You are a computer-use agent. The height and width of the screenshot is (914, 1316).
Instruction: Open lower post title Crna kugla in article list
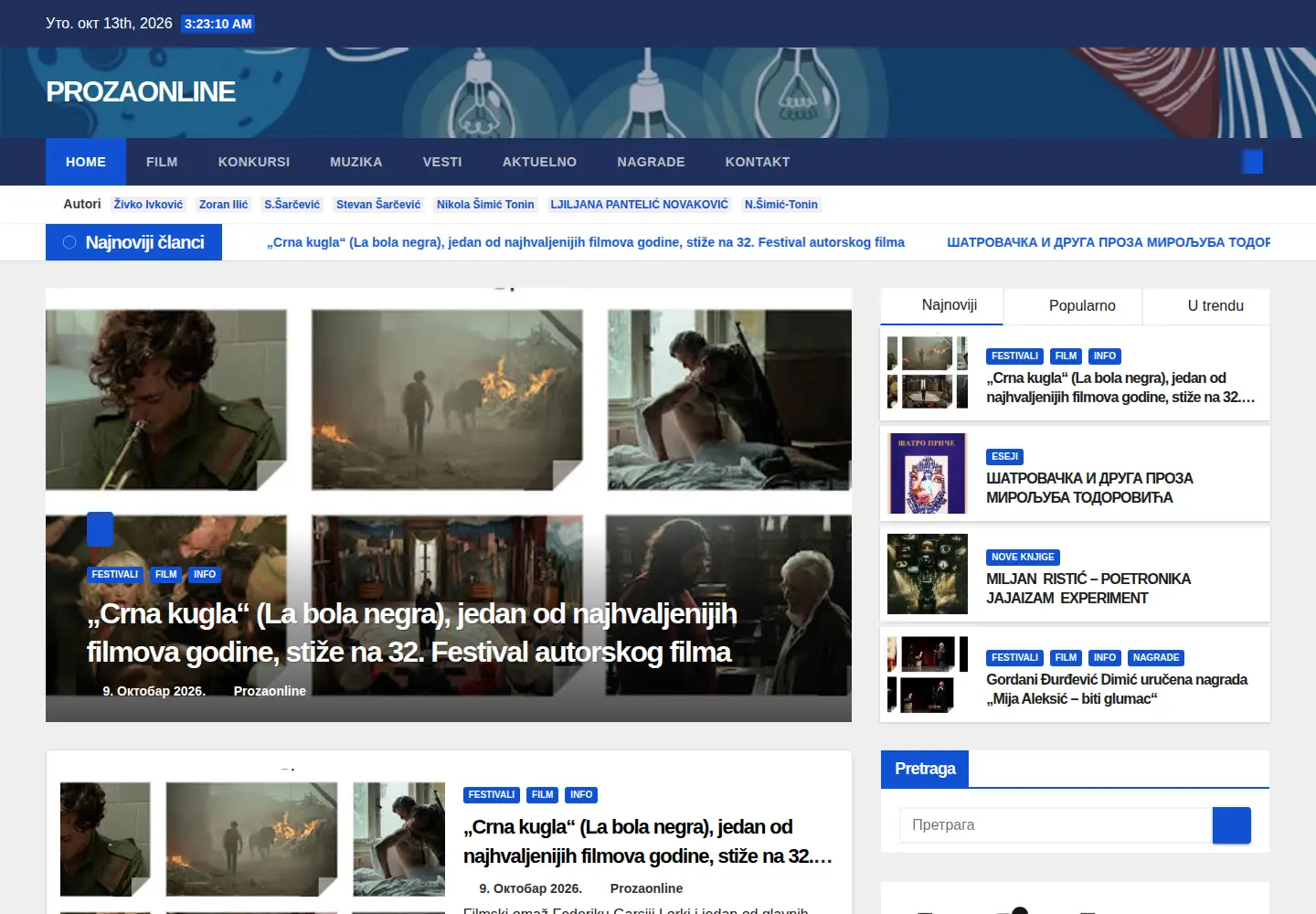[x=648, y=841]
